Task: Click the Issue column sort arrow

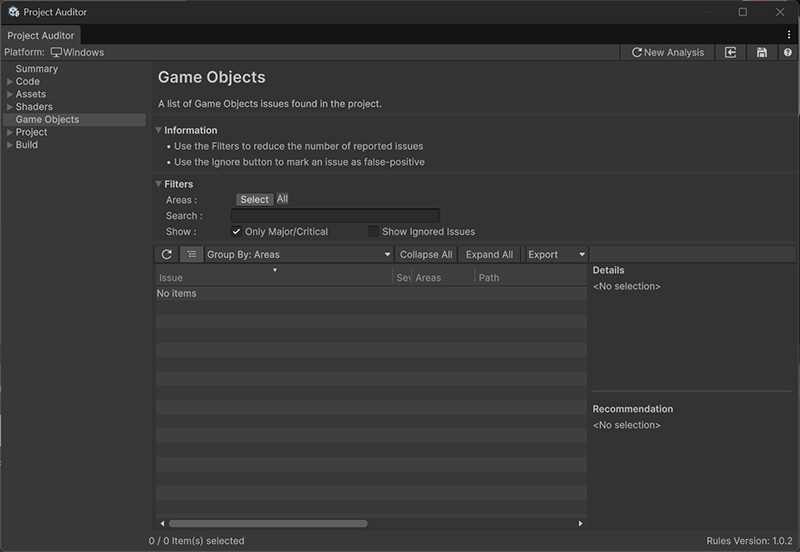Action: 274,270
